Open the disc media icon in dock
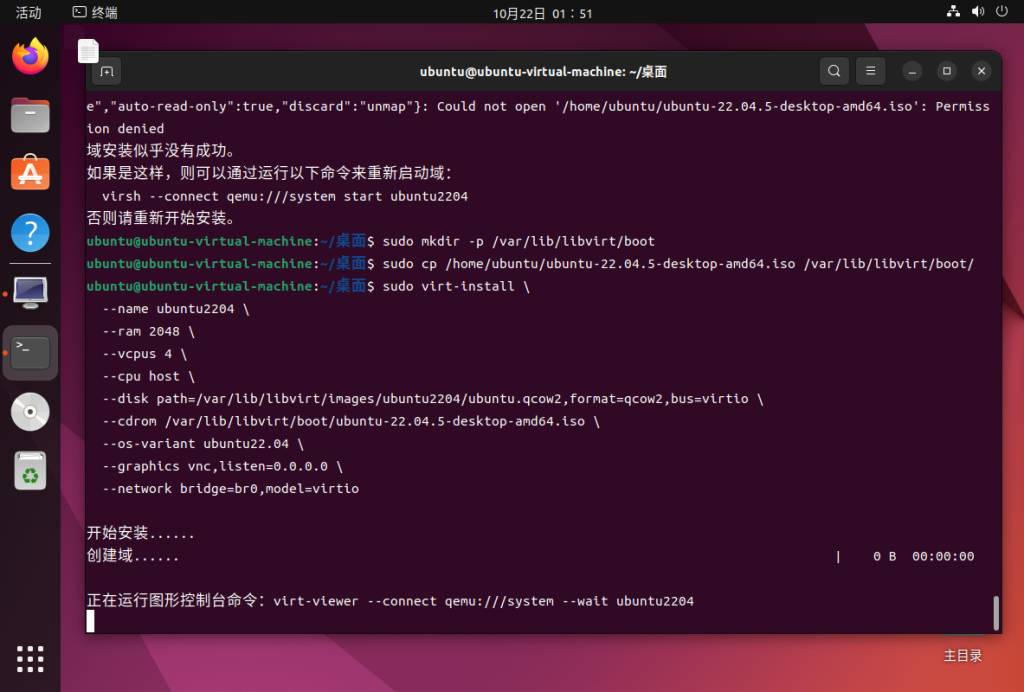The width and height of the screenshot is (1024, 692). pos(30,411)
